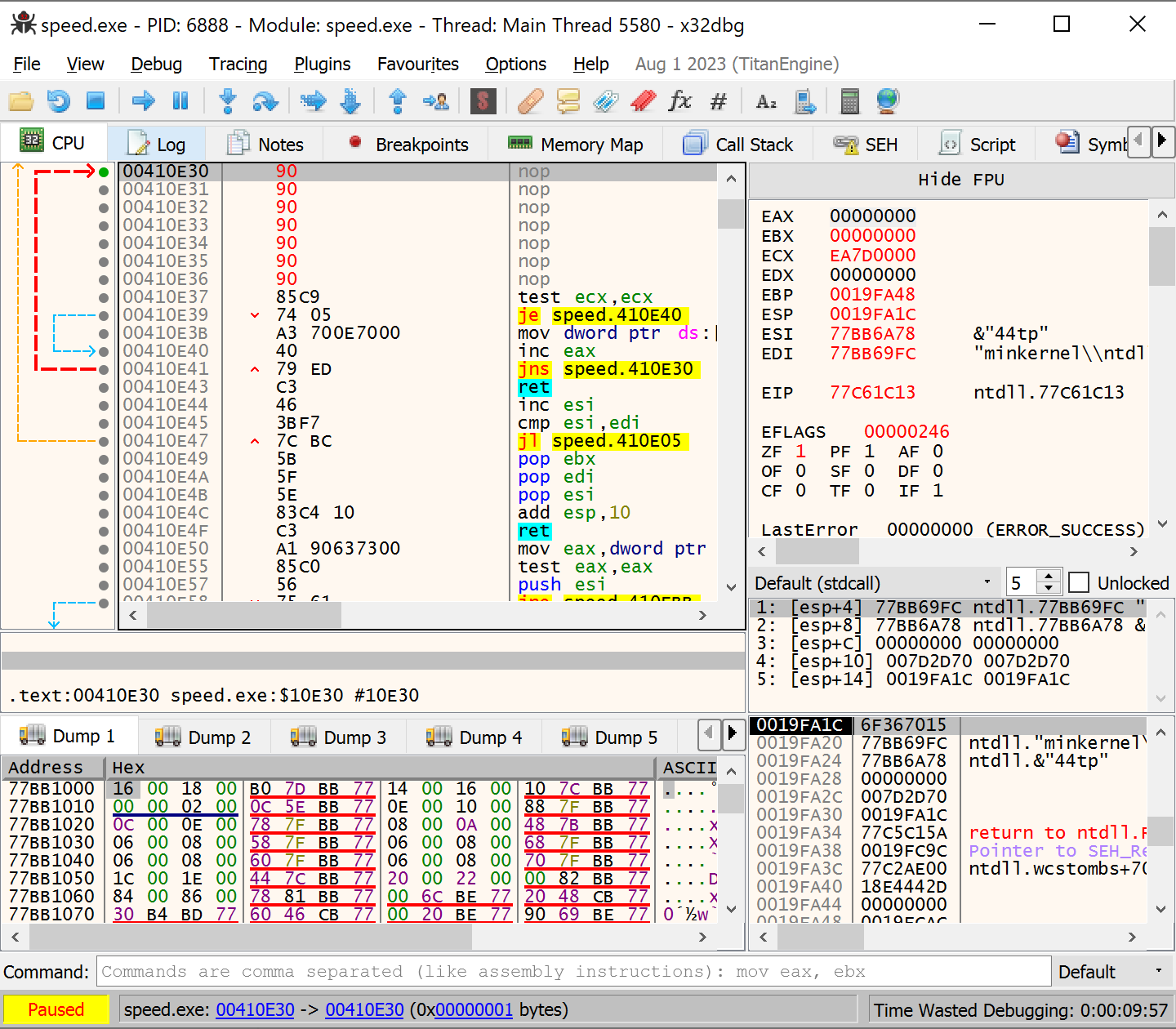Viewport: 1176px width, 1029px height.
Task: Open a file with the folder icon
Action: [x=20, y=101]
